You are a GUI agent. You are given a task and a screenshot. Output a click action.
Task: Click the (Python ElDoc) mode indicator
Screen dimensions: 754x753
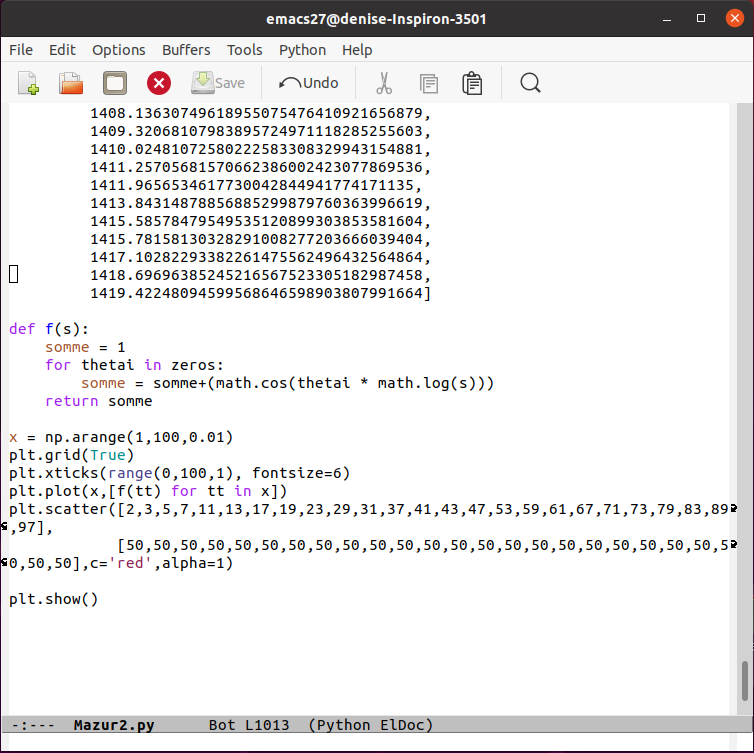click(x=370, y=725)
